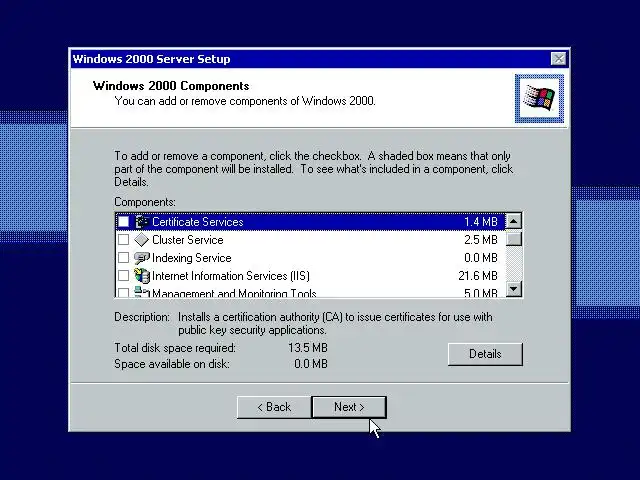Click the Indexing Service icon
640x480 pixels.
141,258
